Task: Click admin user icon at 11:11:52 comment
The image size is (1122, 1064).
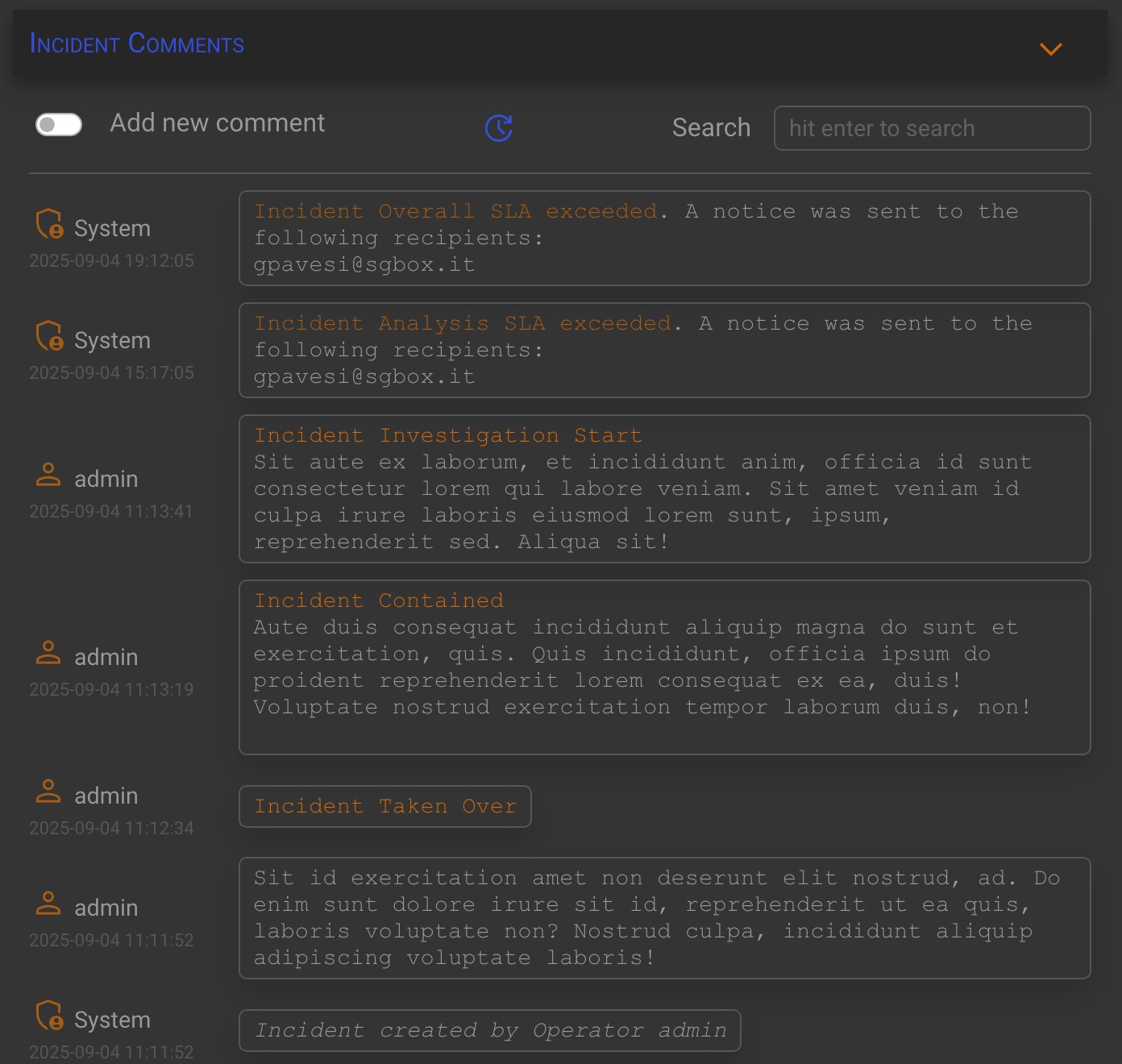Action: point(48,904)
